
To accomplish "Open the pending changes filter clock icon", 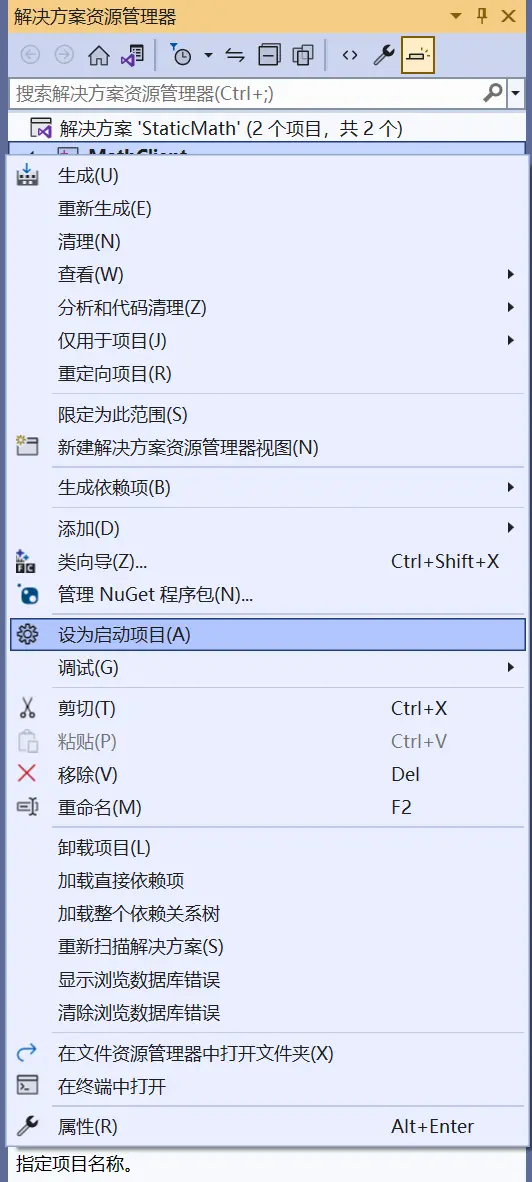I will click(x=182, y=55).
